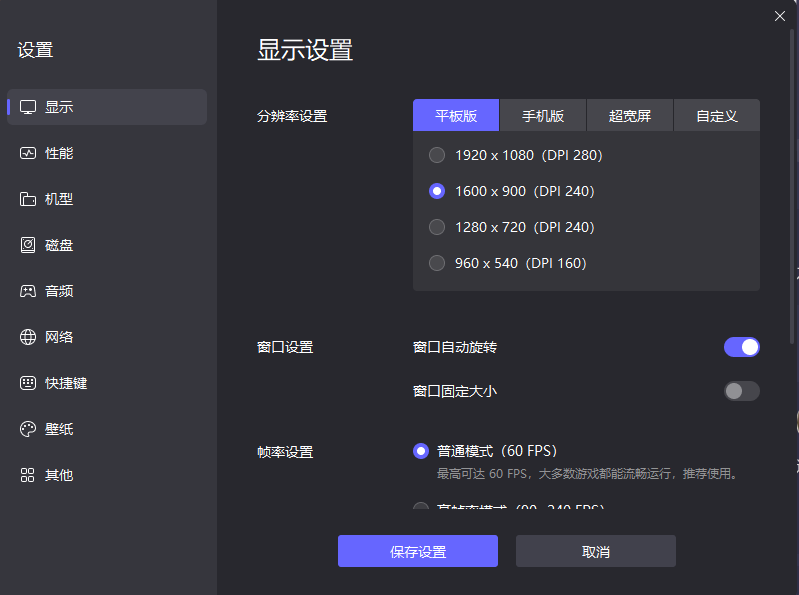This screenshot has height=595, width=799.
Task: Go to the 磁盘 settings page
Action: tap(107, 245)
